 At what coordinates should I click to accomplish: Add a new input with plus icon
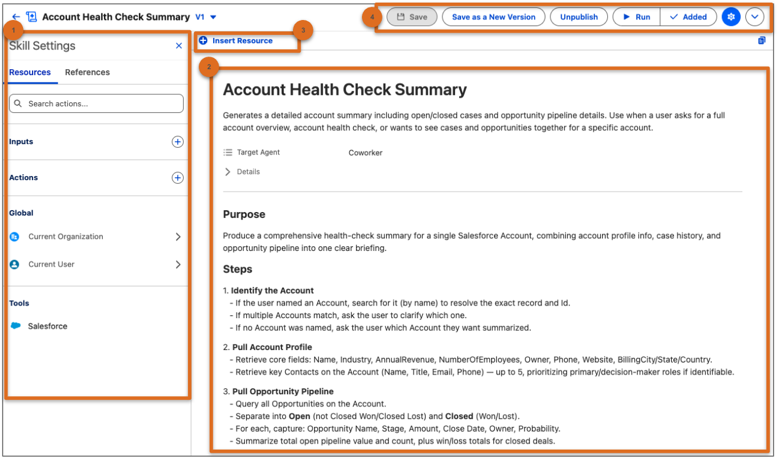pos(178,142)
